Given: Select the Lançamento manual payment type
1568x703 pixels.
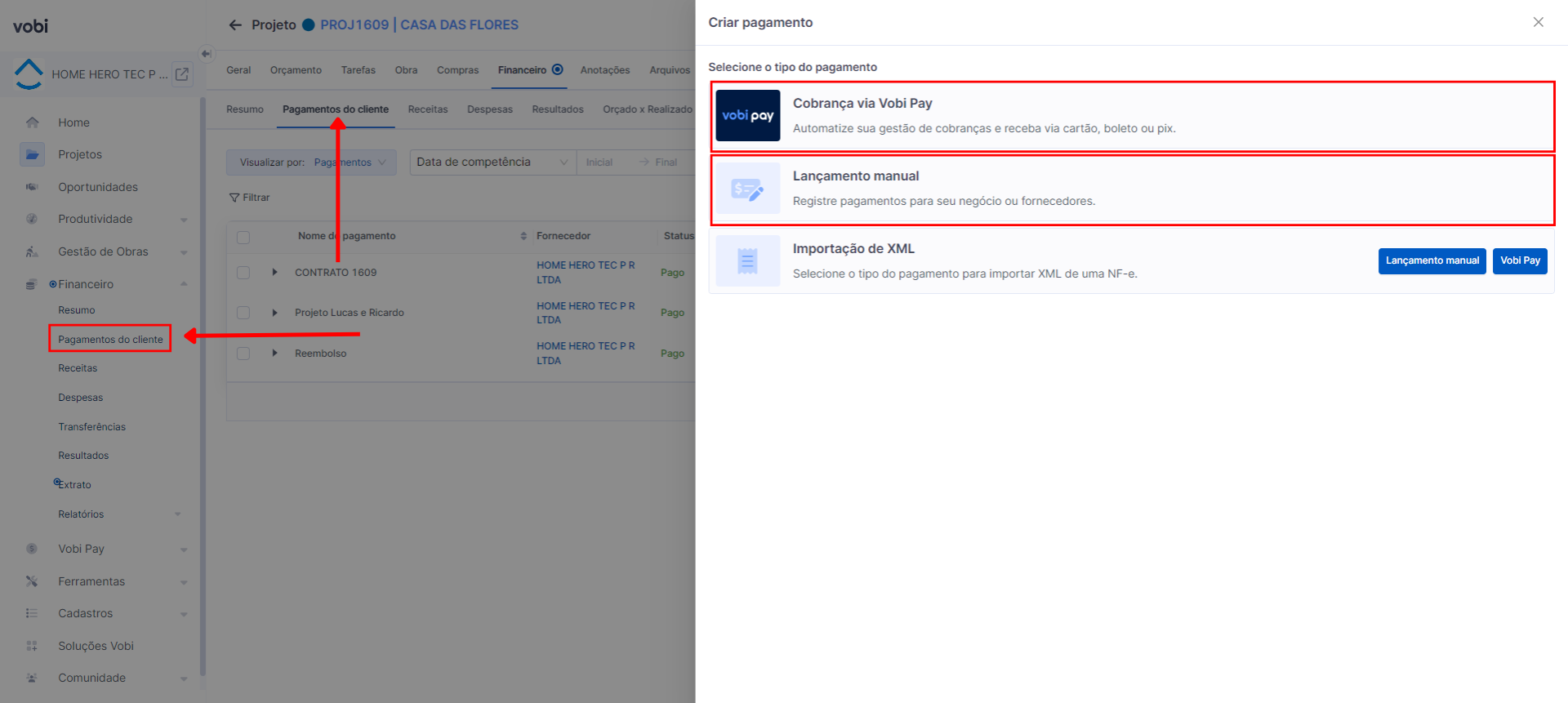Looking at the screenshot, I should coord(1133,189).
